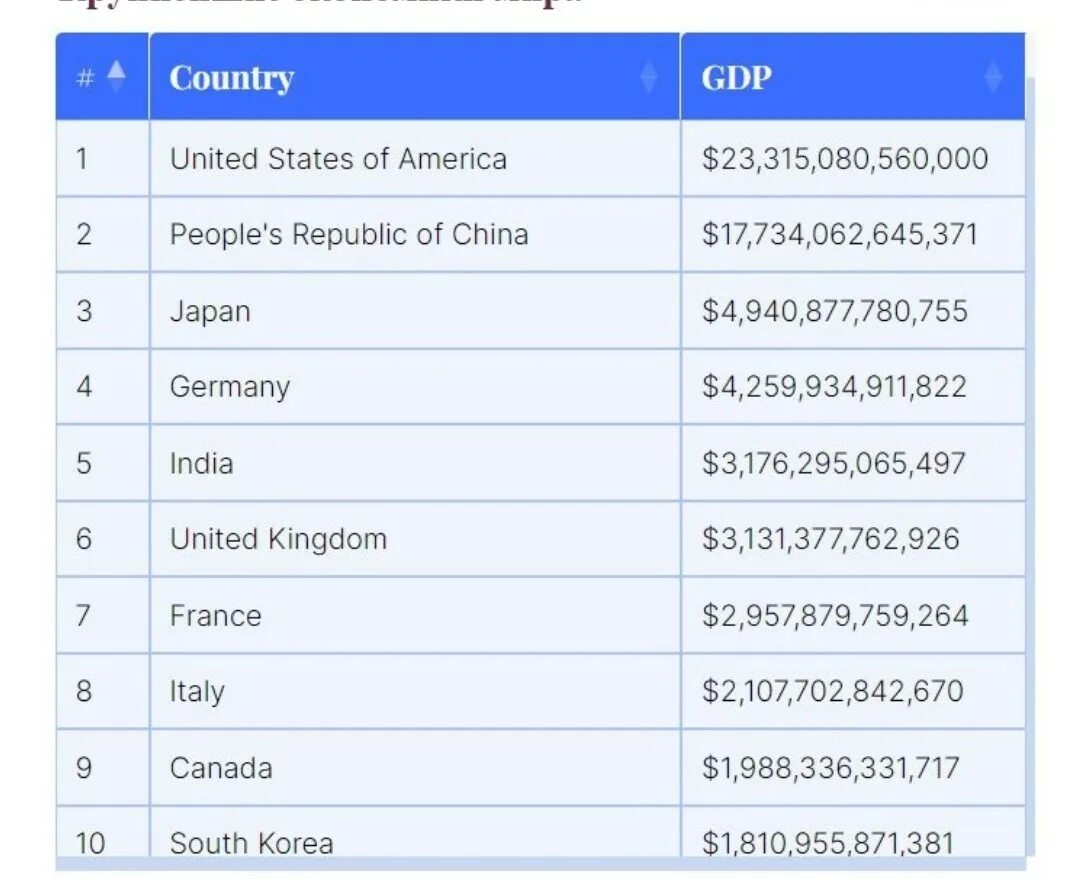
Task: Click the sort icon in GDP header
Action: (x=992, y=77)
